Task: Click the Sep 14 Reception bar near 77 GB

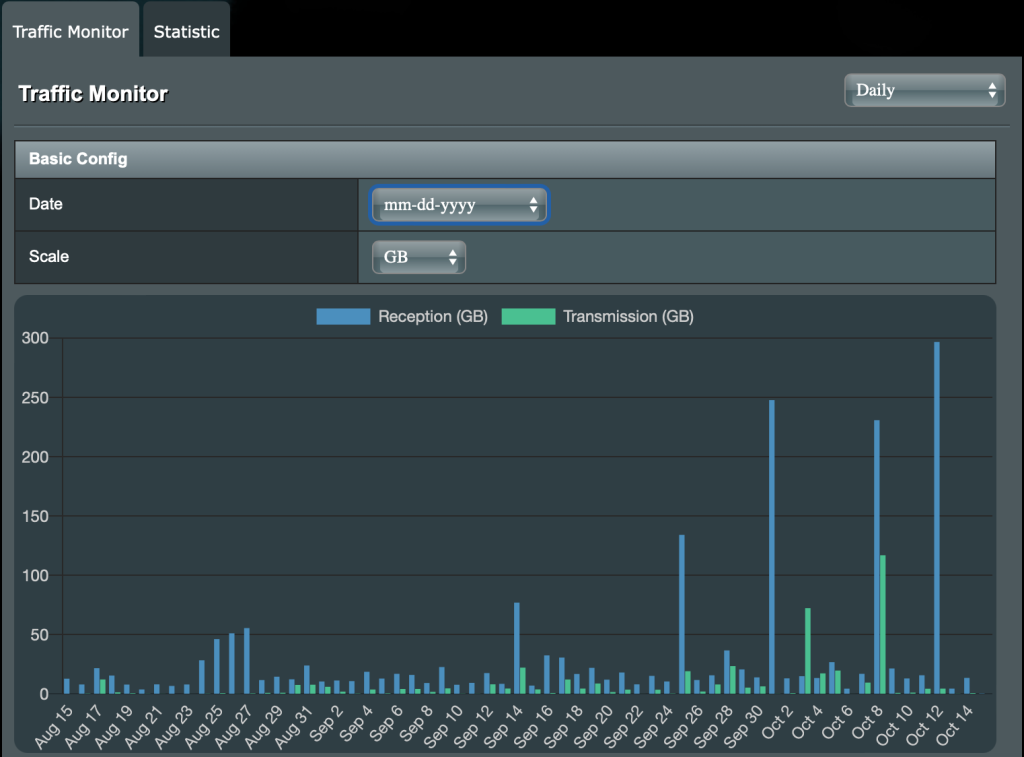Action: 517,648
